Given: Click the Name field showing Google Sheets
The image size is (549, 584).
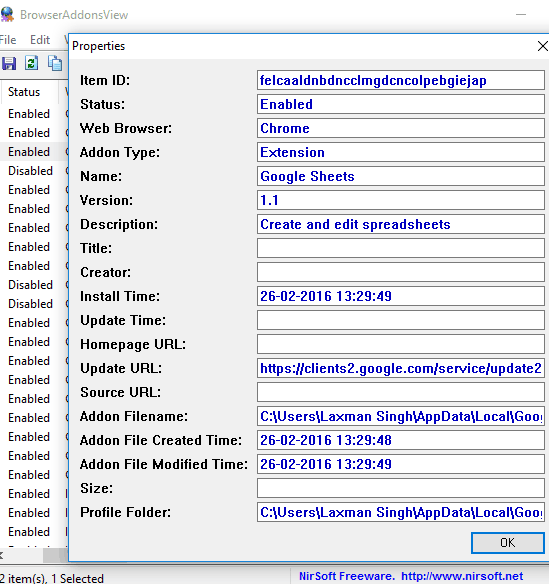Looking at the screenshot, I should tap(401, 176).
